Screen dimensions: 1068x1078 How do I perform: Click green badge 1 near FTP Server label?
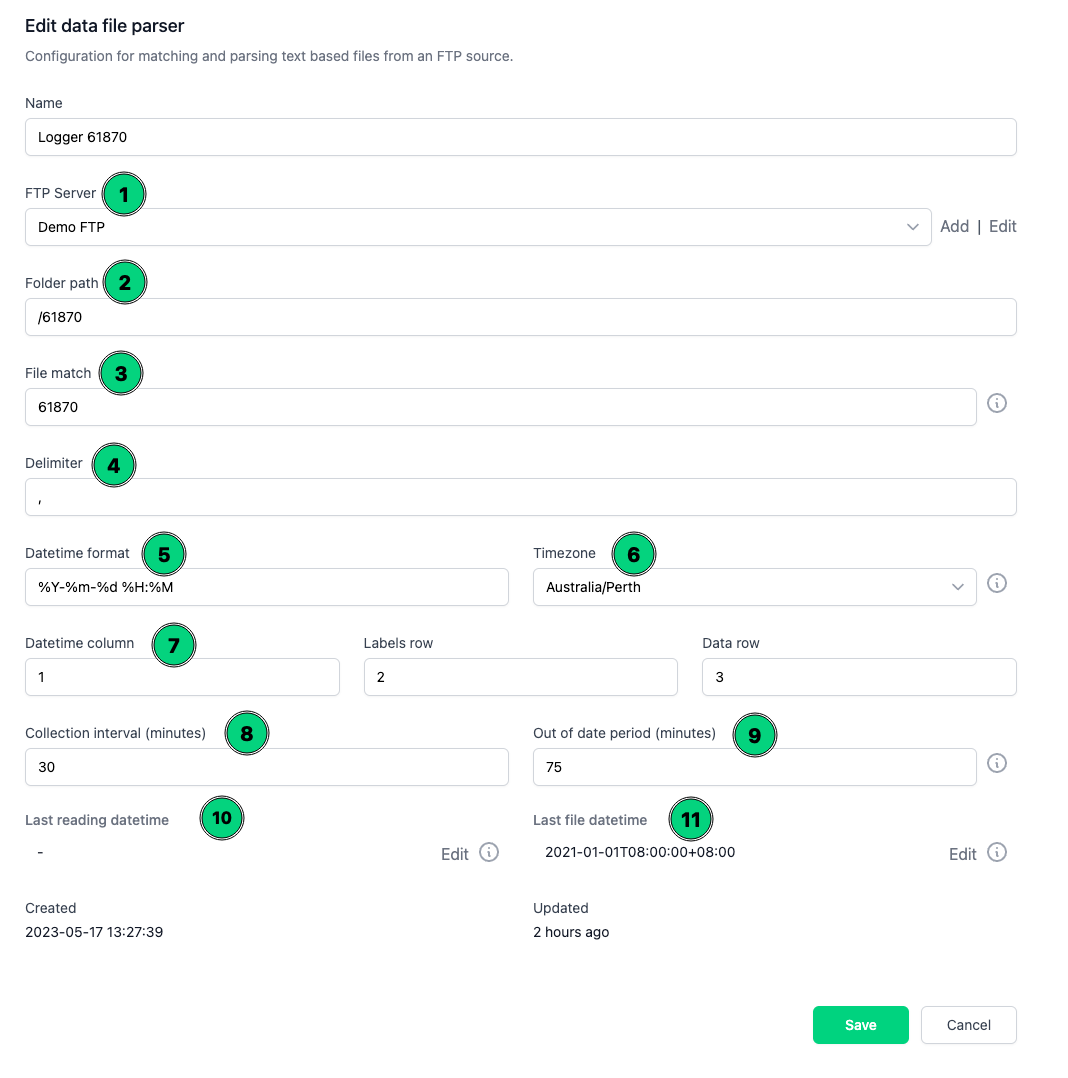(124, 194)
